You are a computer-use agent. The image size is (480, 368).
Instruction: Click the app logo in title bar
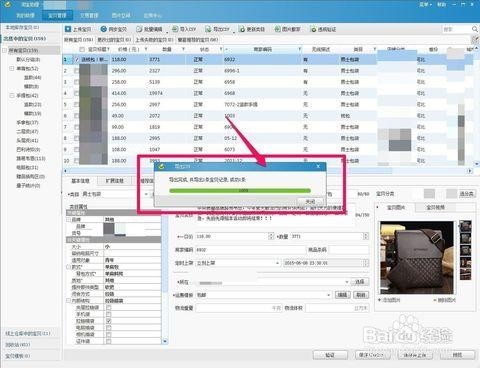tap(7, 5)
